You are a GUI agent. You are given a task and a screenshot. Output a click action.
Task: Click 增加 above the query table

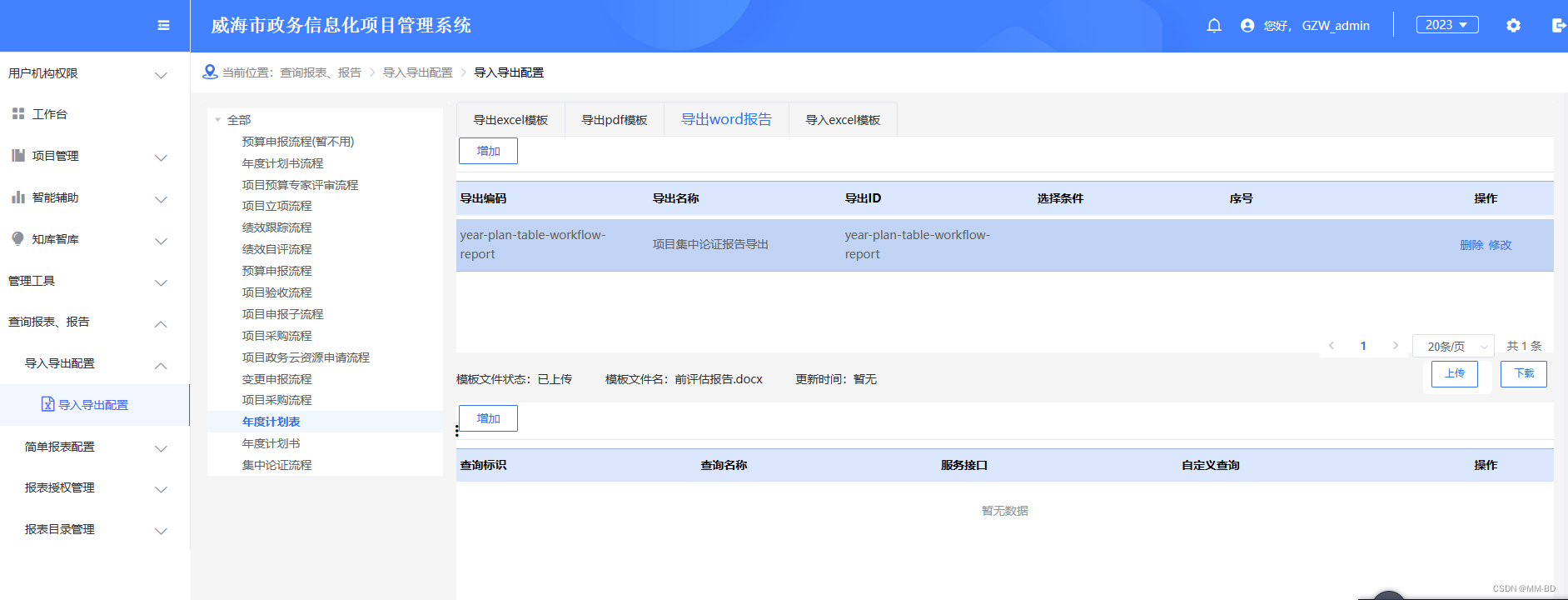point(488,418)
